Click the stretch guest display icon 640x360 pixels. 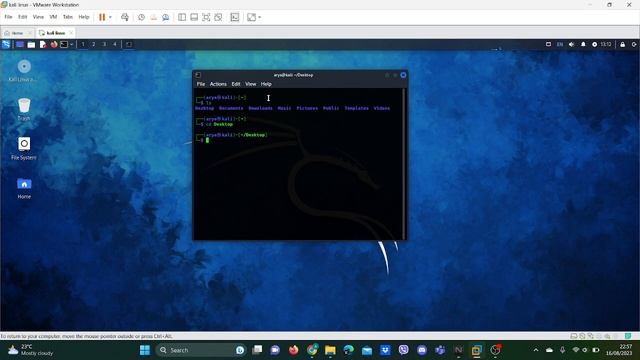[251, 17]
